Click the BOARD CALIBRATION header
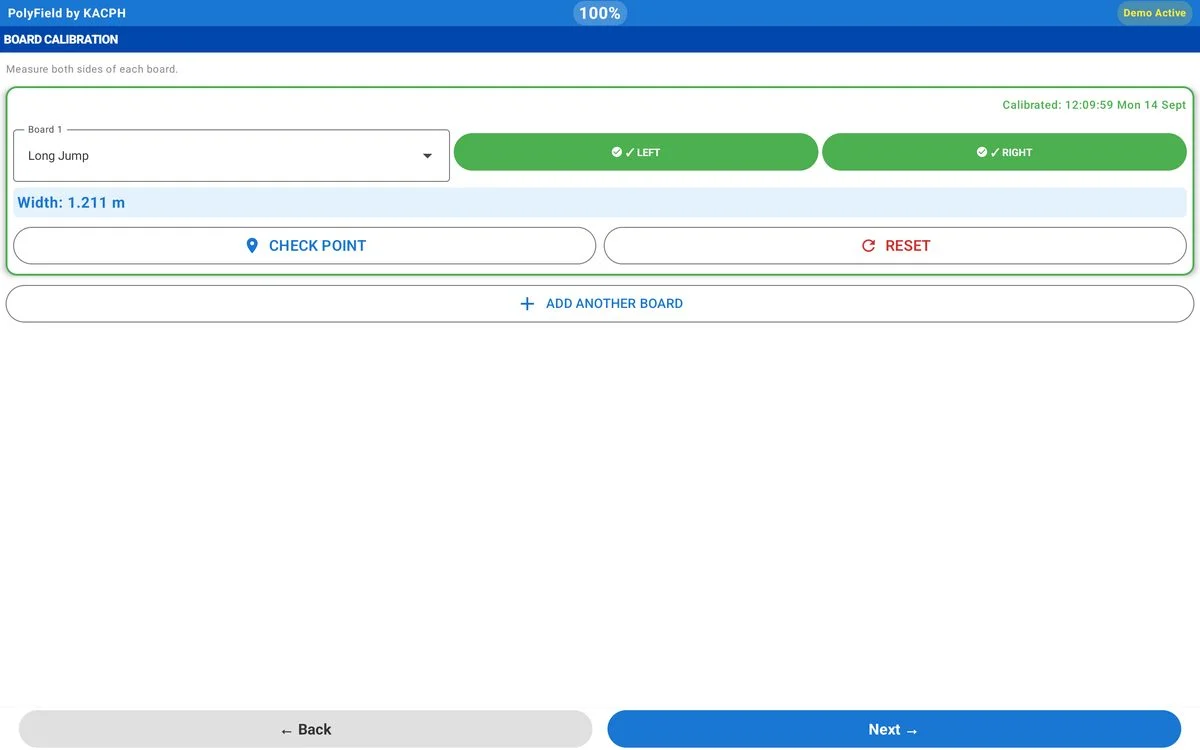 [61, 40]
